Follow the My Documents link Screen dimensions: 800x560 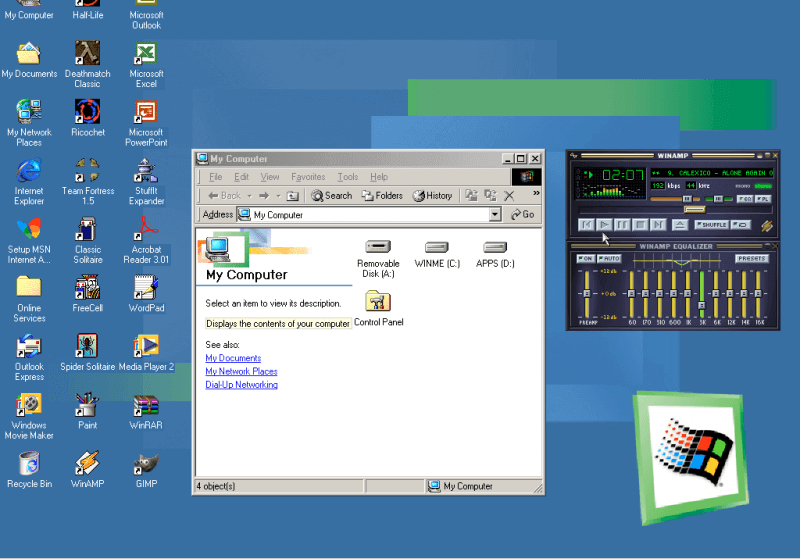point(233,358)
